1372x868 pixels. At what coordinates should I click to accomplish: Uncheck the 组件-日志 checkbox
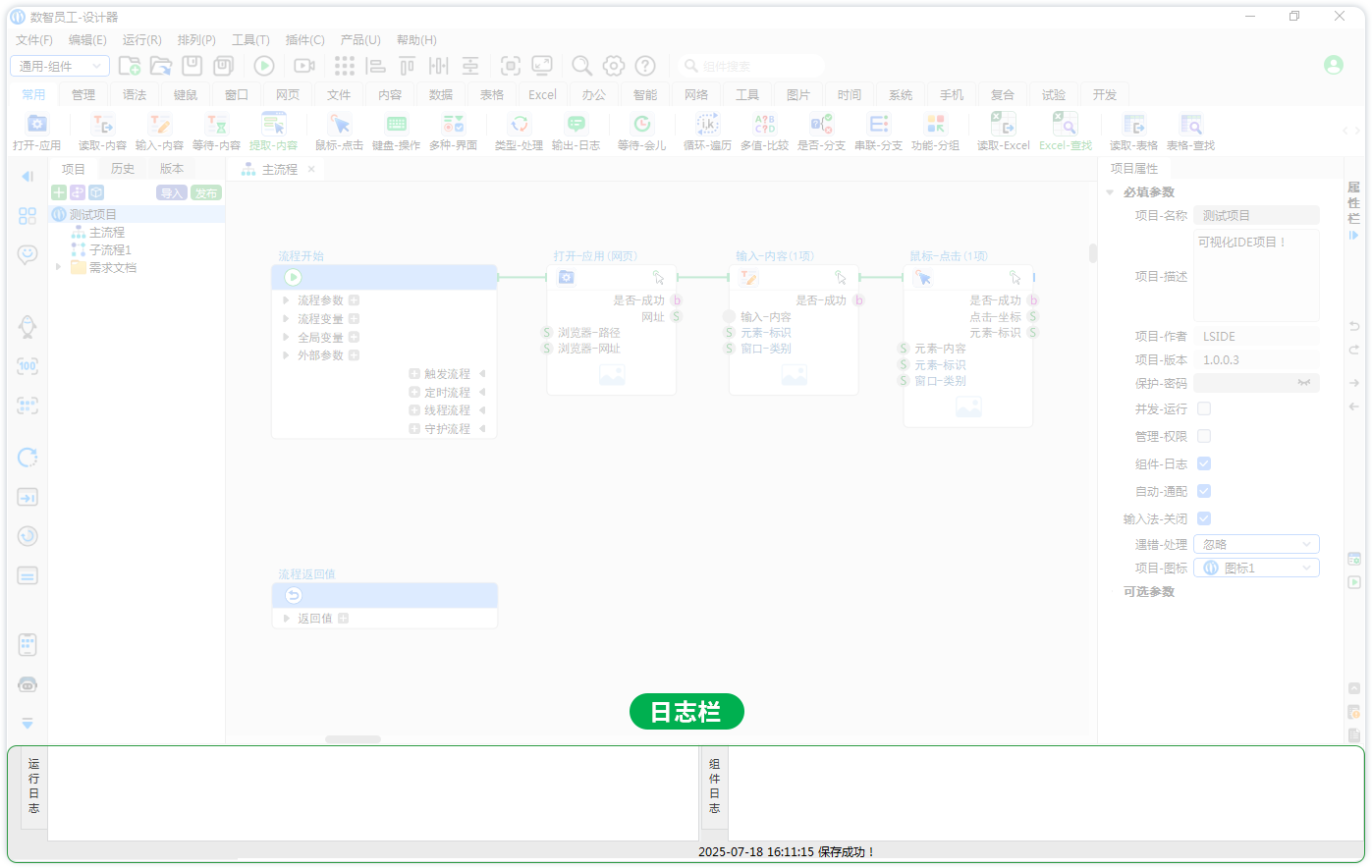pyautogui.click(x=1204, y=463)
